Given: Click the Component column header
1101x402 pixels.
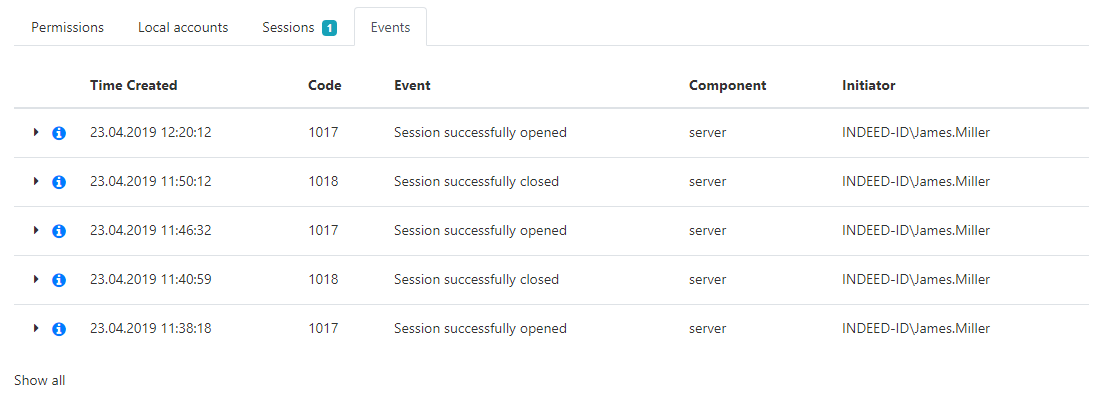Looking at the screenshot, I should 727,86.
